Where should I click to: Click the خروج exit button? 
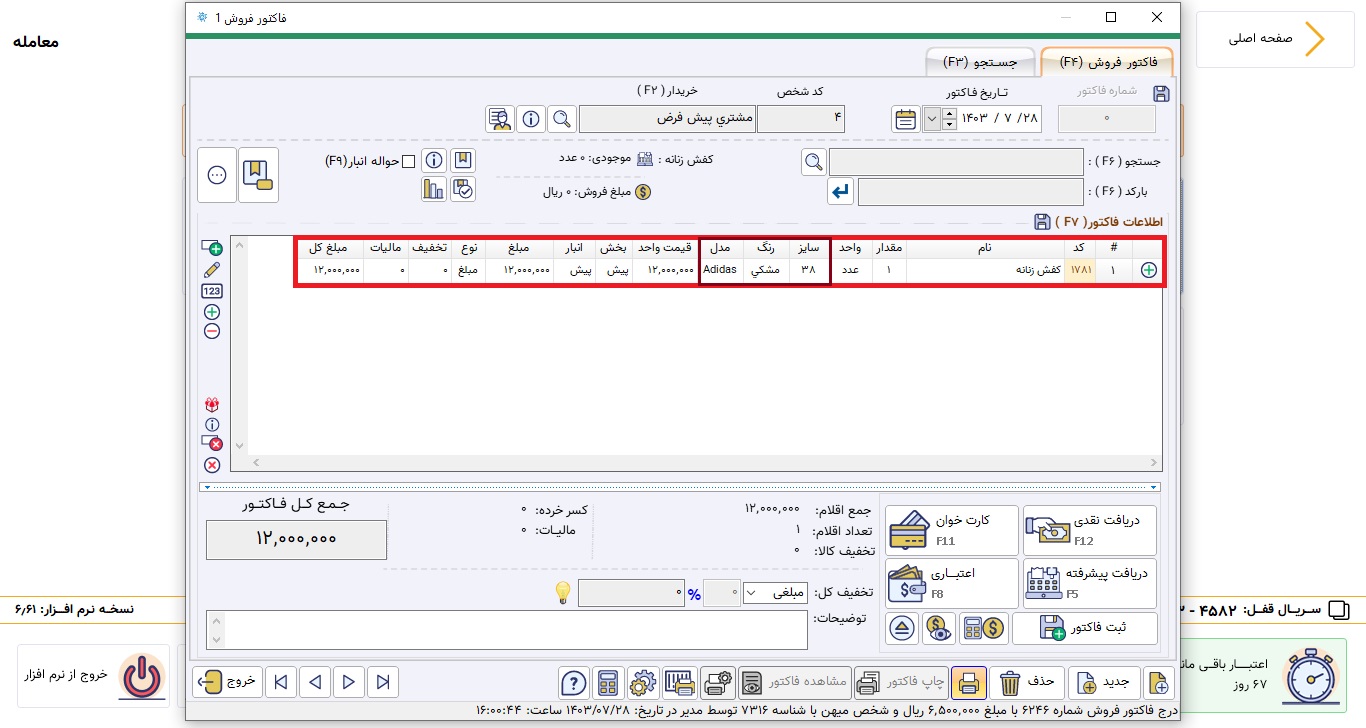tap(229, 683)
